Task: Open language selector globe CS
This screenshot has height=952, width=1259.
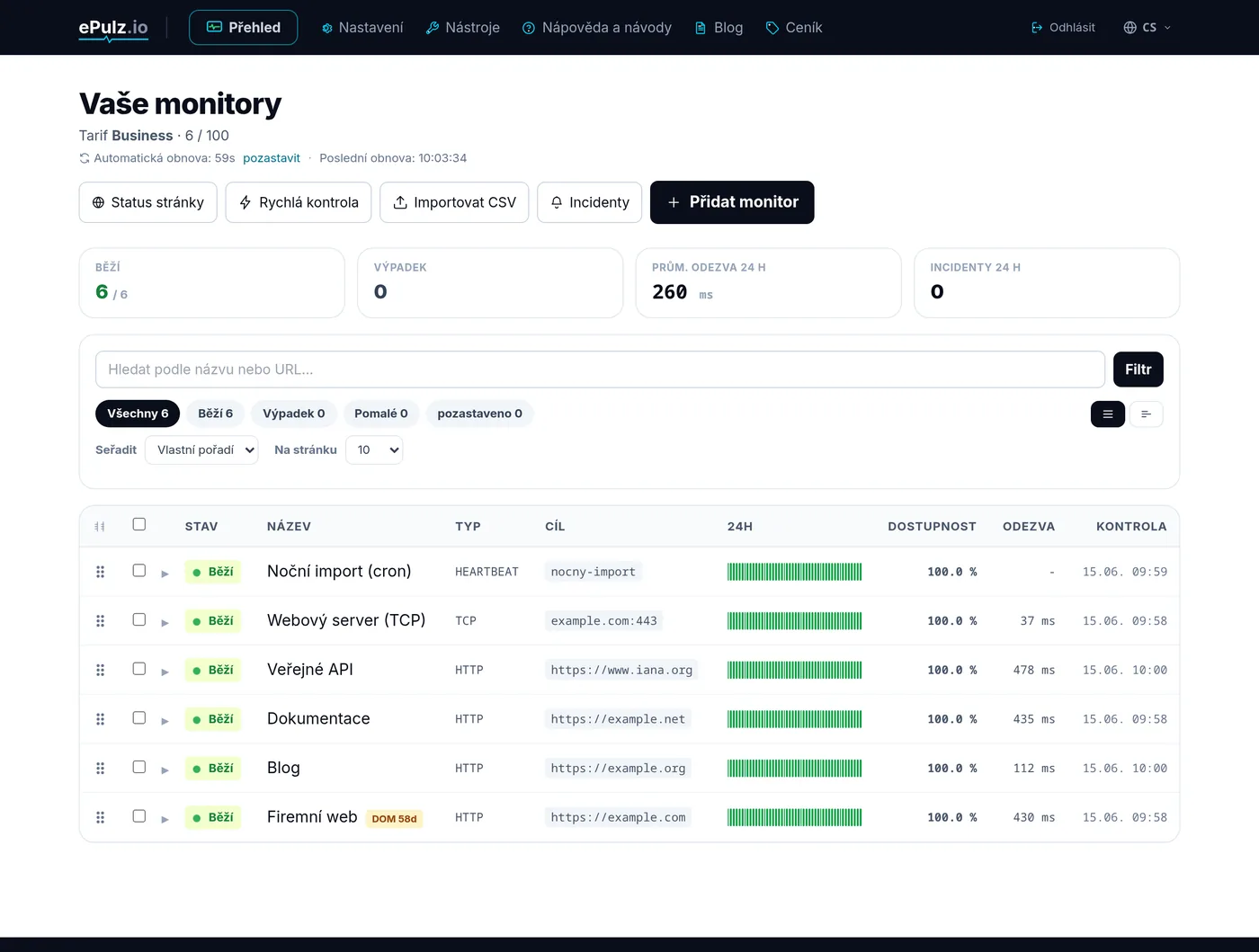Action: [1147, 28]
